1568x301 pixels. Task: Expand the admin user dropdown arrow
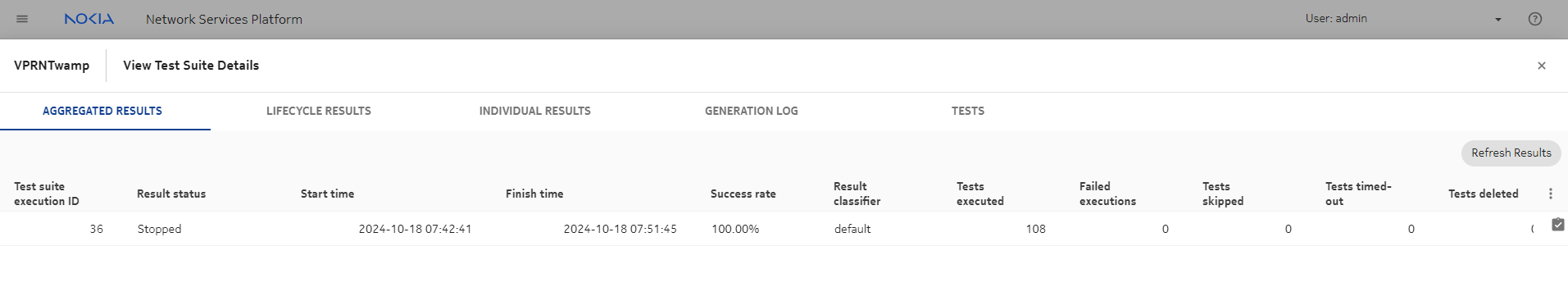(x=1498, y=20)
